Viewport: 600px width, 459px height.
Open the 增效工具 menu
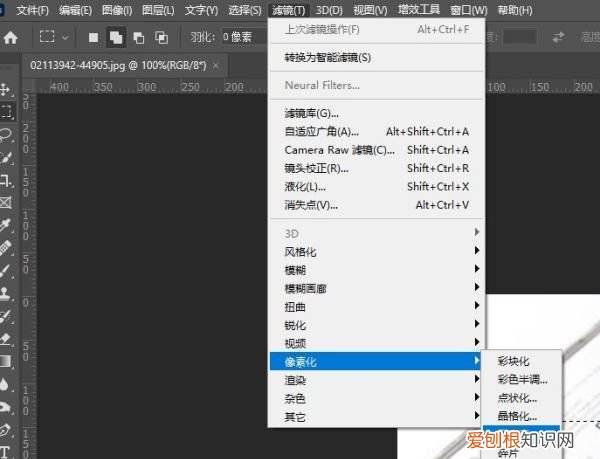[x=419, y=9]
